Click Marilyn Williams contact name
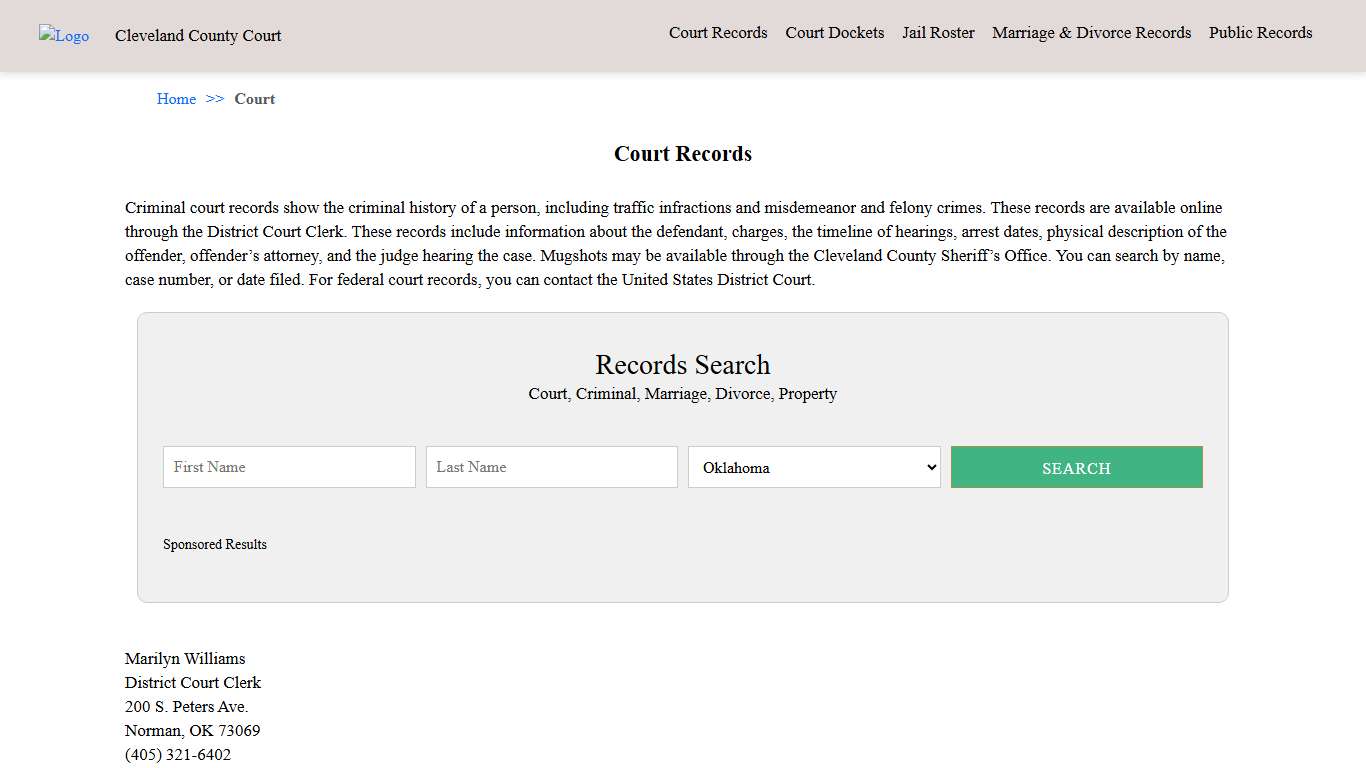The width and height of the screenshot is (1366, 768). point(185,658)
